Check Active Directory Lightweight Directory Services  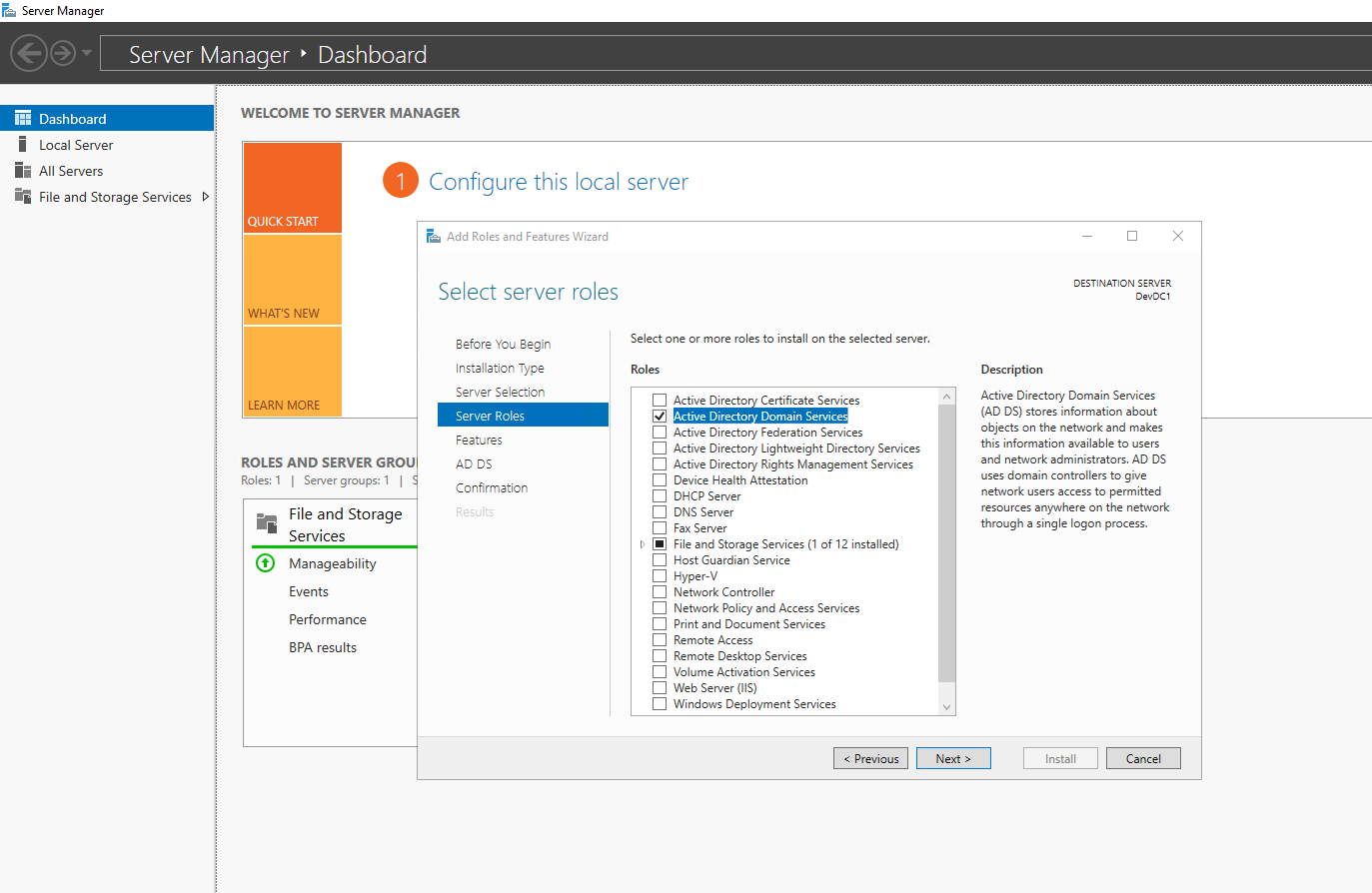[x=660, y=448]
